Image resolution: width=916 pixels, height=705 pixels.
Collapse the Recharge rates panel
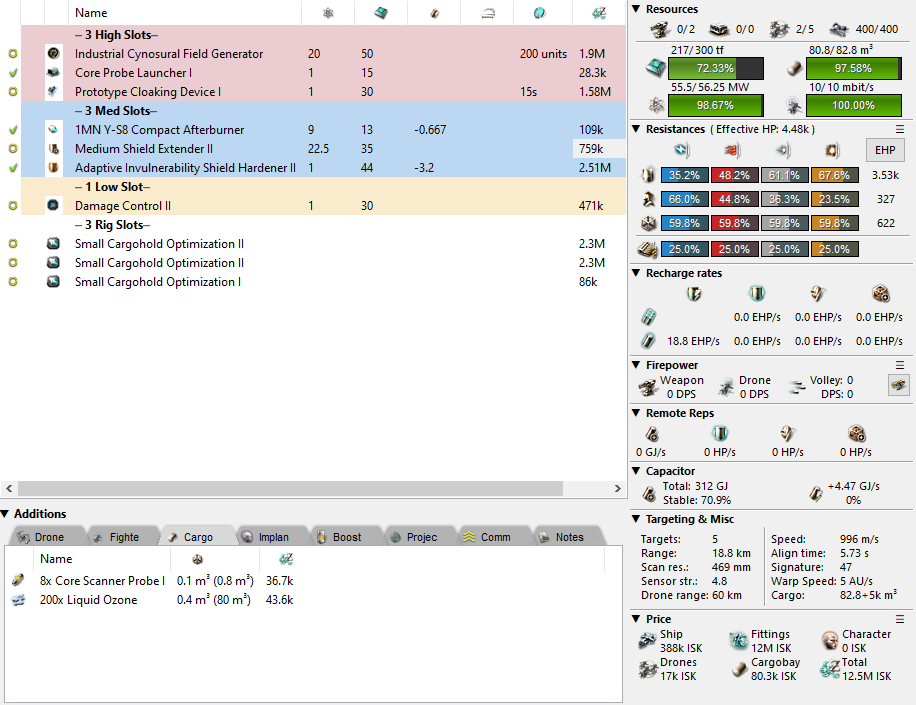coord(637,273)
